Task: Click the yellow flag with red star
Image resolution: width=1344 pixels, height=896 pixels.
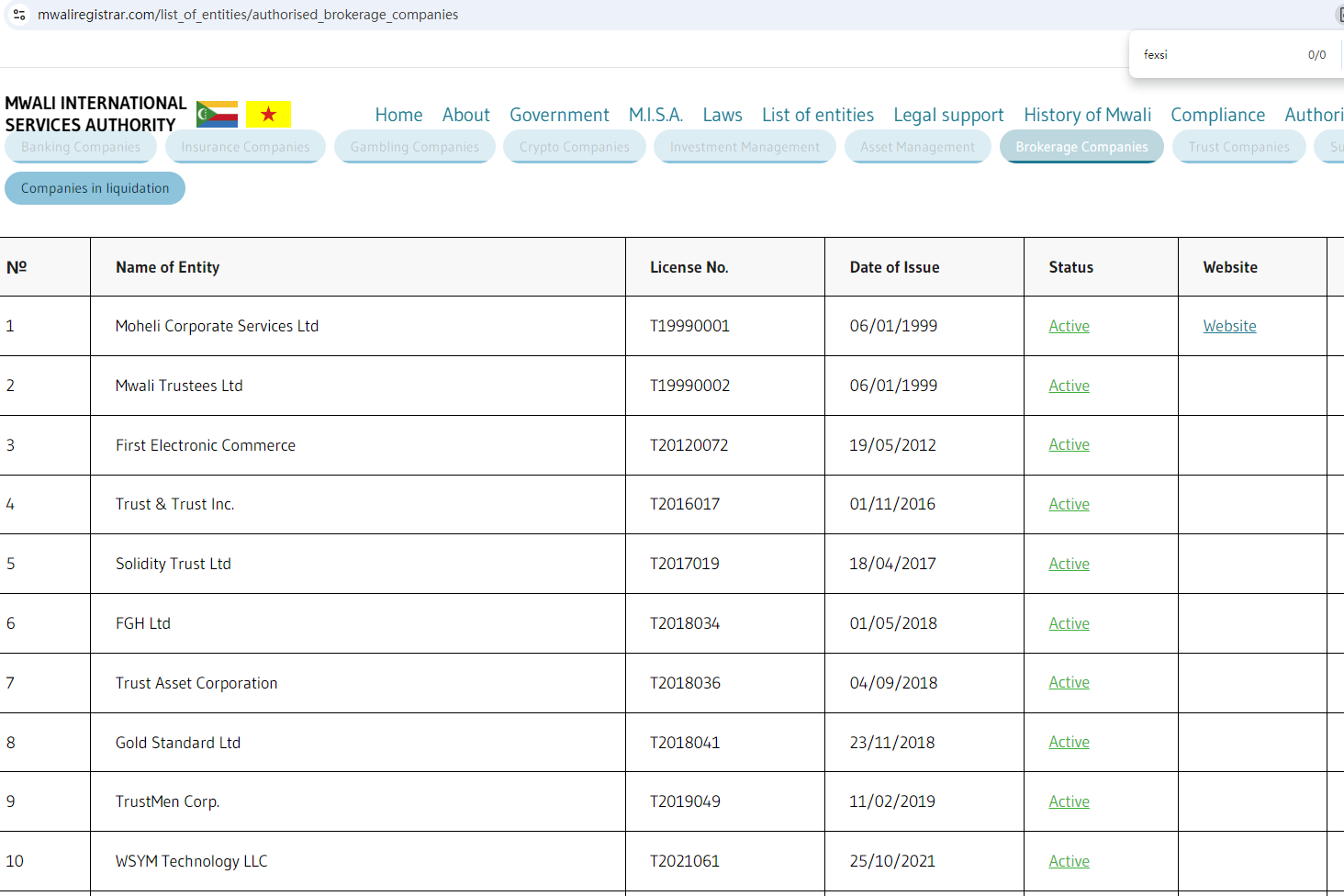Action: click(268, 115)
